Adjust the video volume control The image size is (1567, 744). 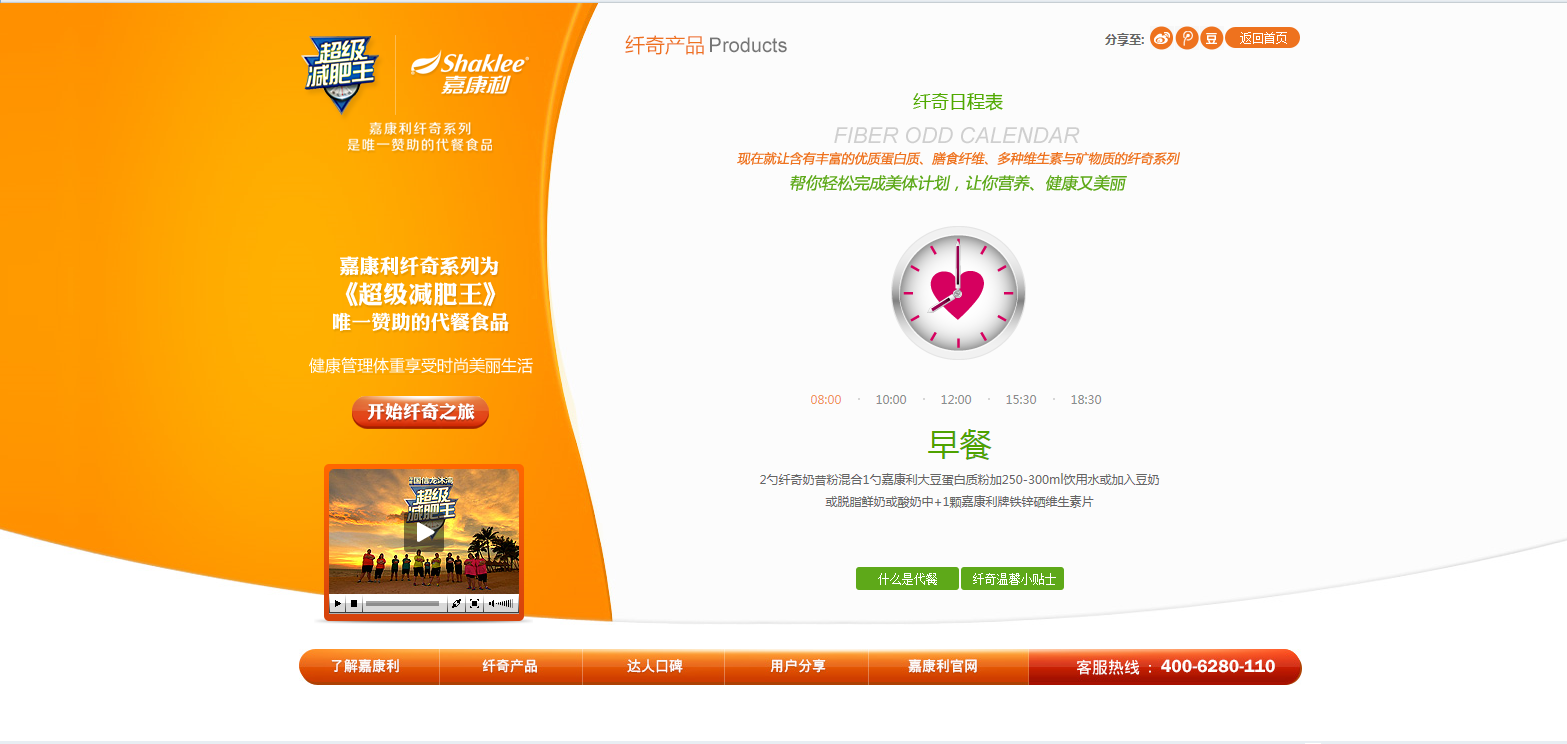[x=501, y=603]
